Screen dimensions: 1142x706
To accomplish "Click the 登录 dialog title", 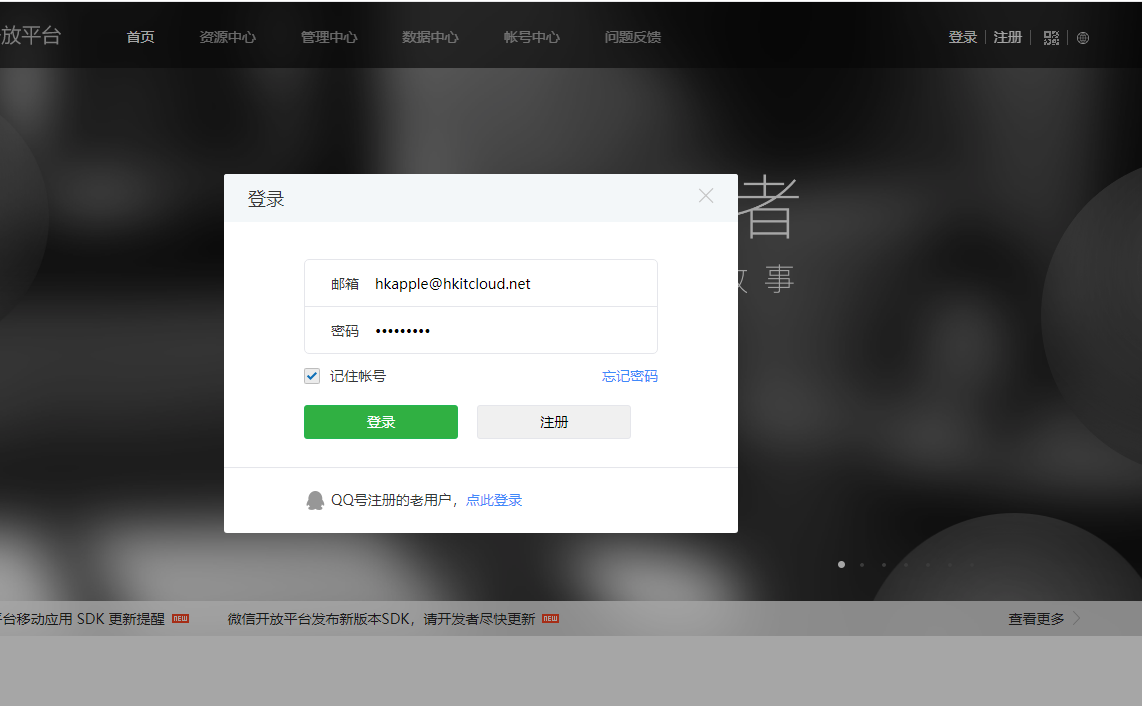I will coord(266,199).
